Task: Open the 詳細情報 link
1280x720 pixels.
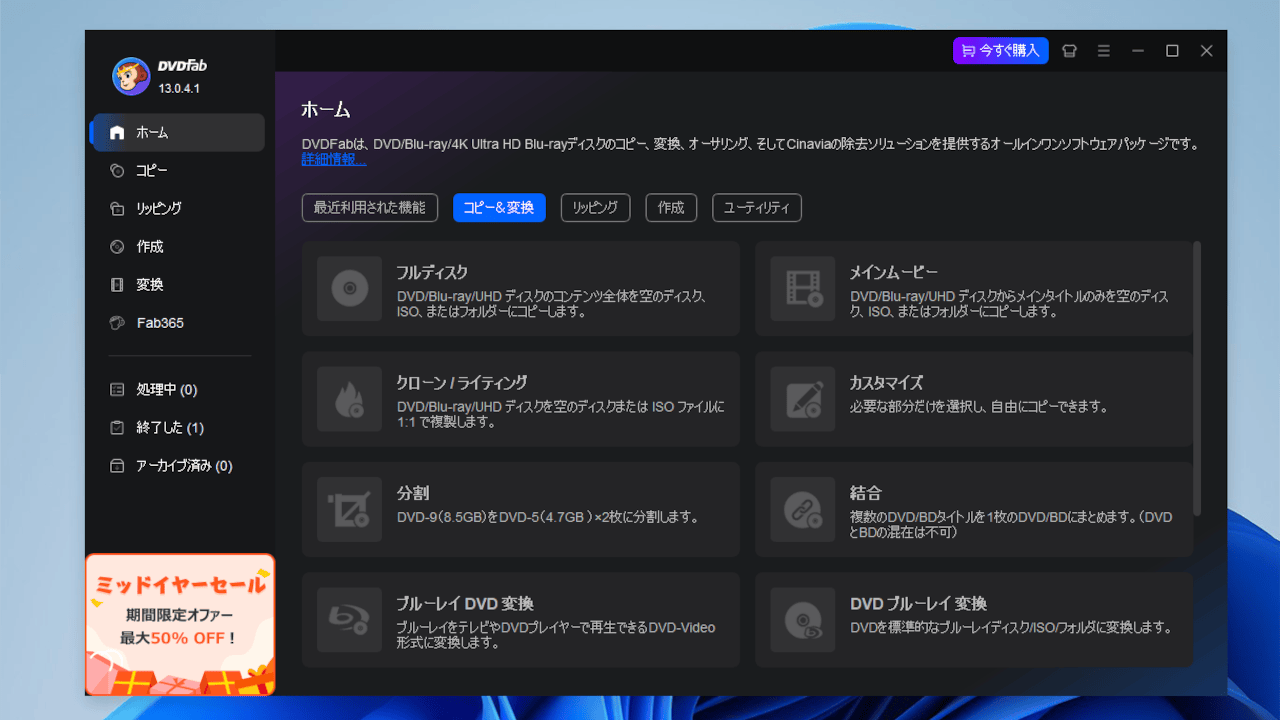Action: click(x=334, y=159)
